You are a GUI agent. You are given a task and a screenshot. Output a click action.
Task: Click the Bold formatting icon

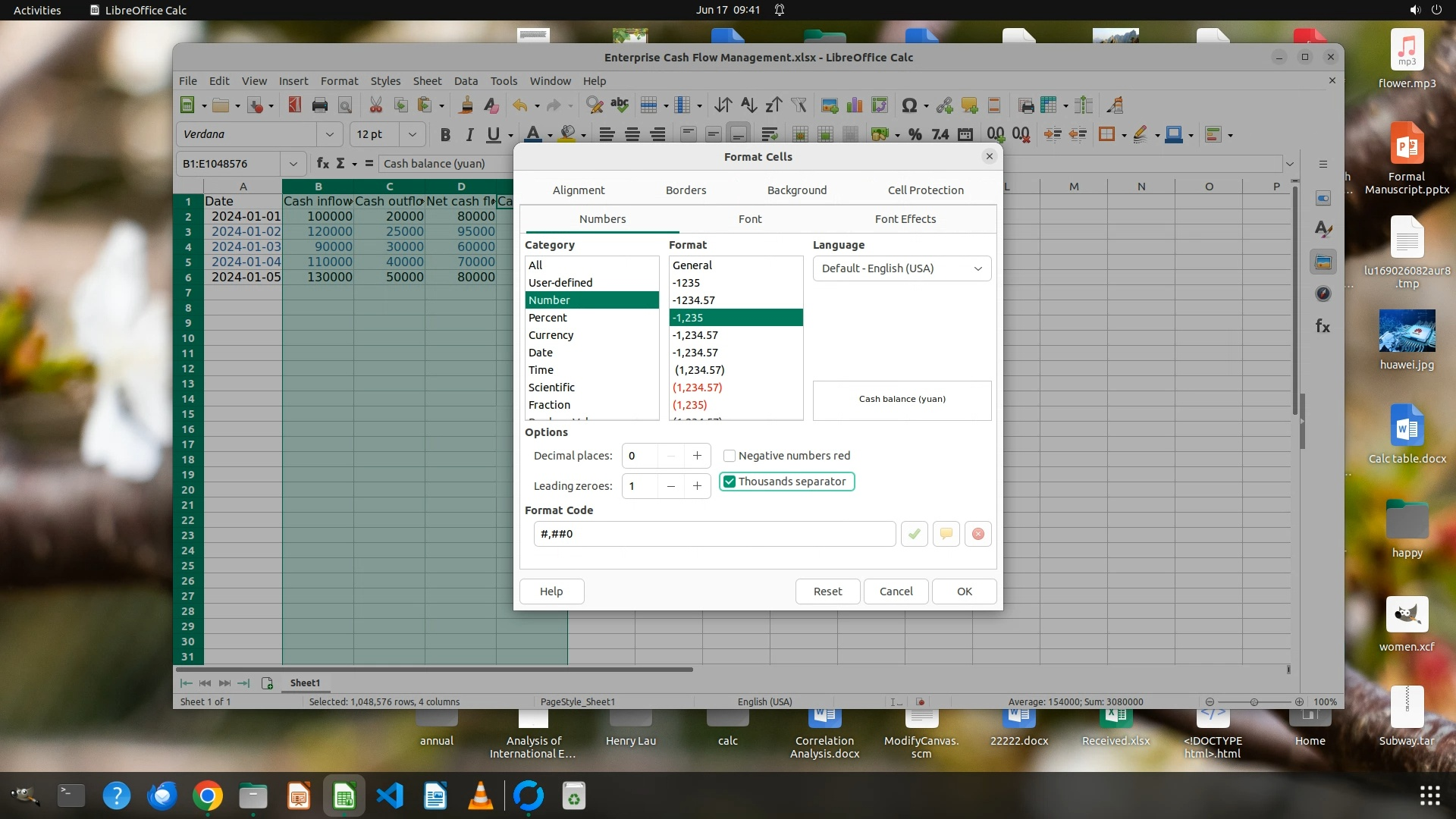pos(445,135)
